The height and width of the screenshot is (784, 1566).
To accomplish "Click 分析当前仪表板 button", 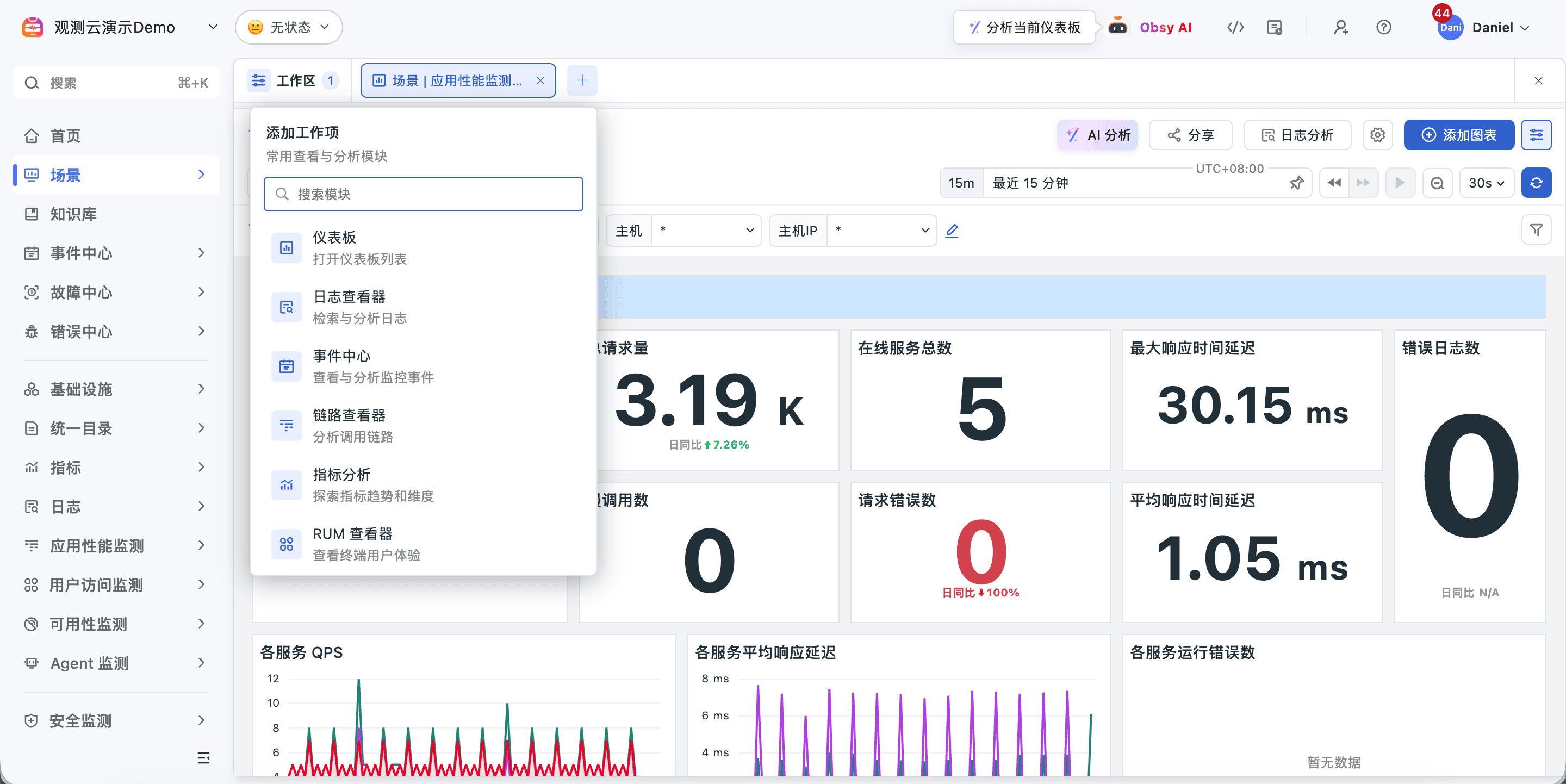I will (1024, 27).
